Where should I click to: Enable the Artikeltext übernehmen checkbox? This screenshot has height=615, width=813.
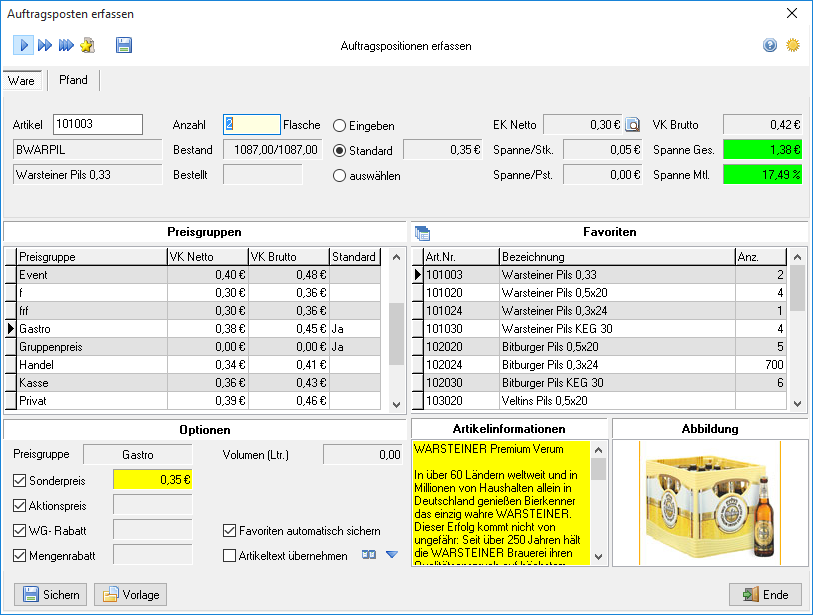[229, 556]
